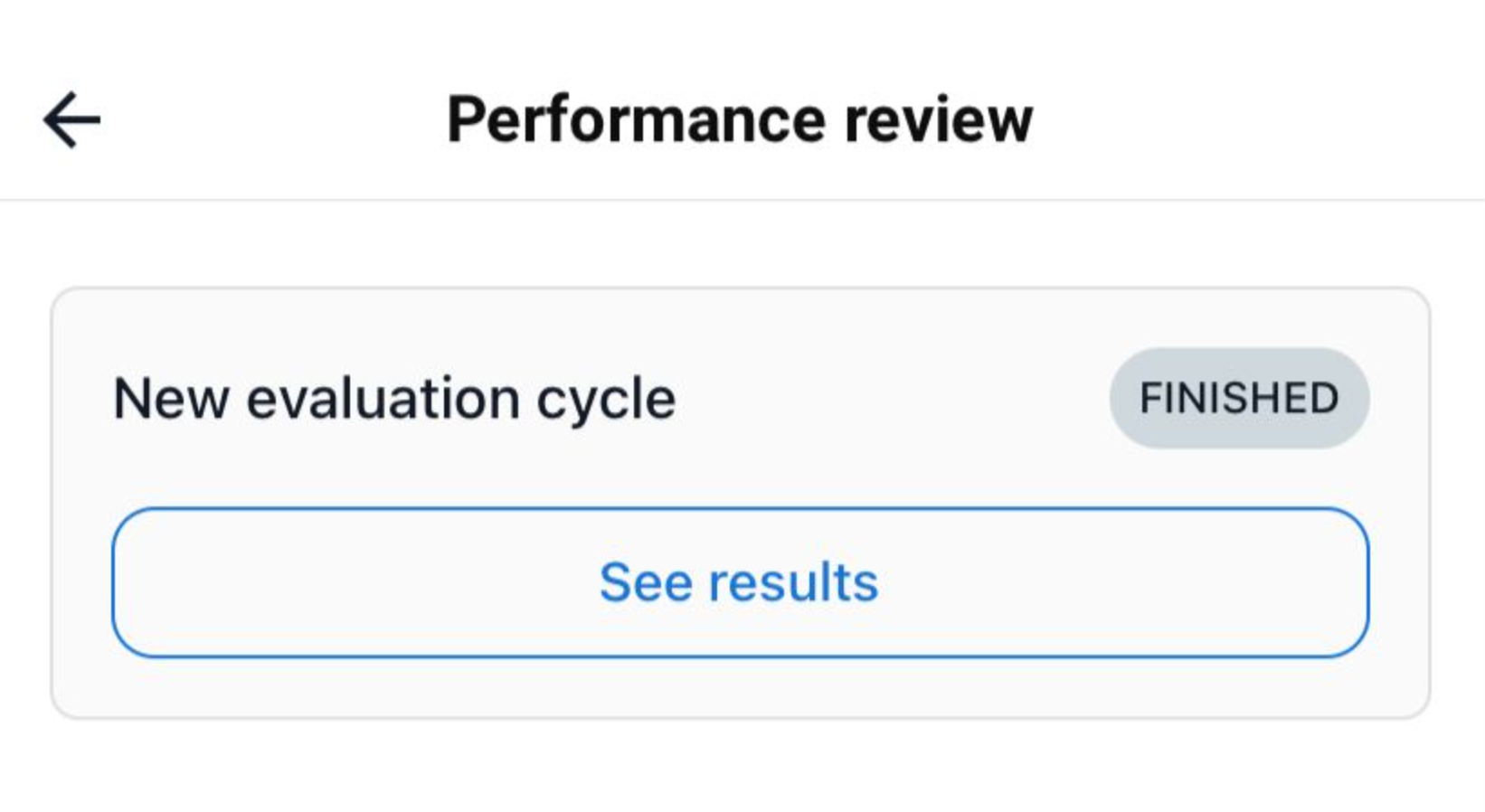This screenshot has height=812, width=1485.
Task: Tap the gray FINISHED pill
Action: [x=1238, y=398]
